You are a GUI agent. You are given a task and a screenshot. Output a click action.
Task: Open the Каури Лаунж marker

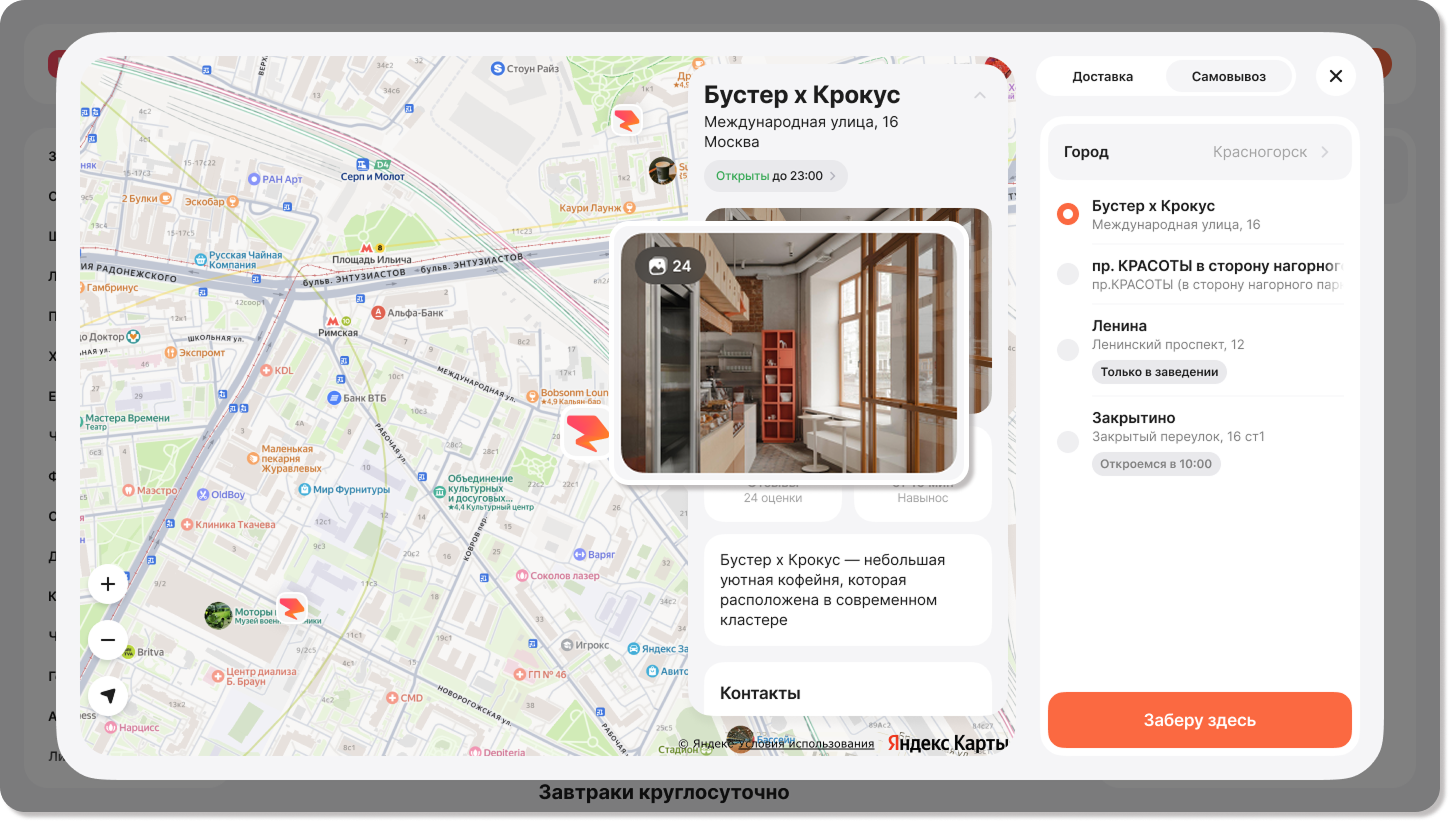point(627,207)
